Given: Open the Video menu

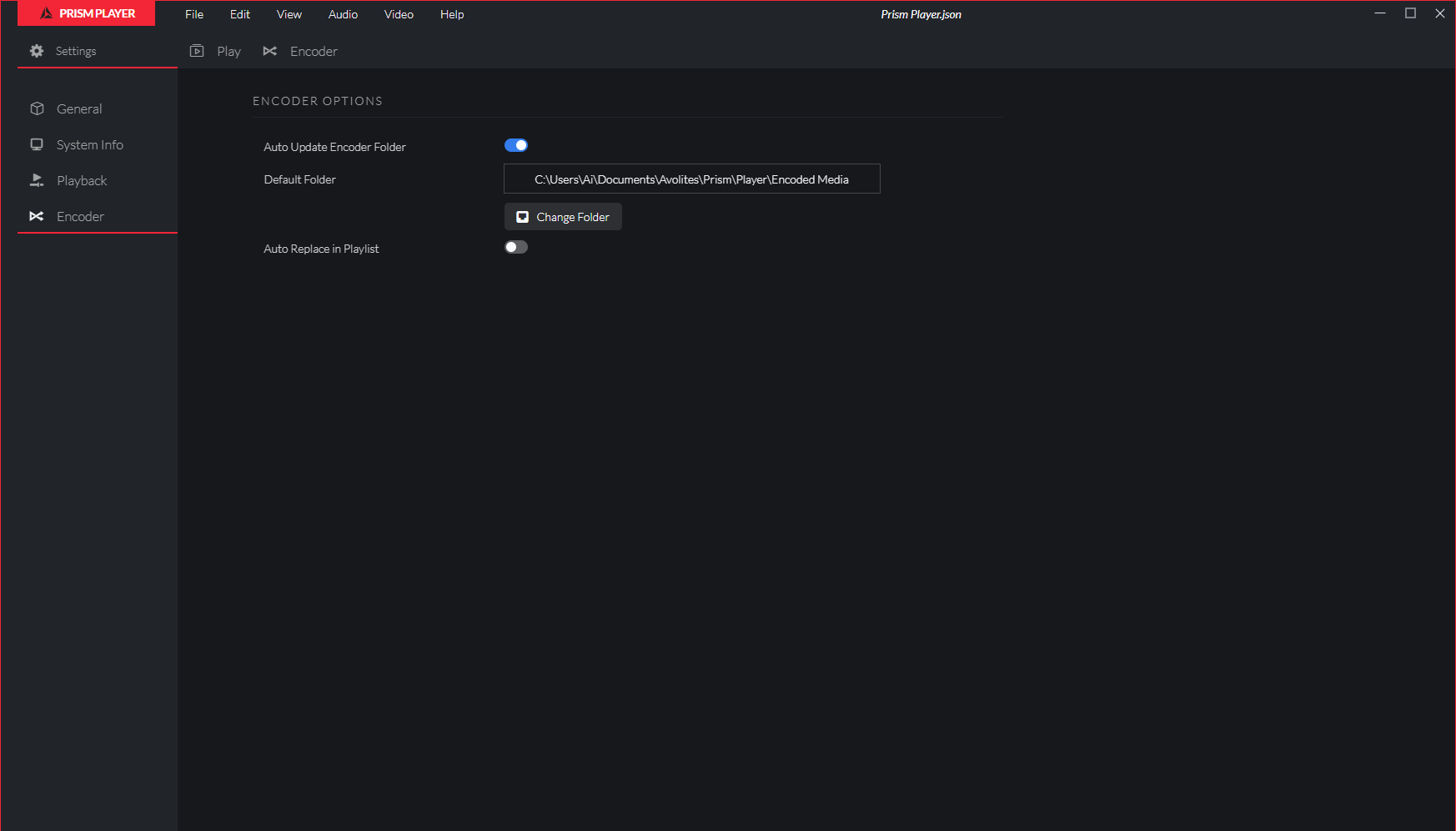Looking at the screenshot, I should pos(399,14).
